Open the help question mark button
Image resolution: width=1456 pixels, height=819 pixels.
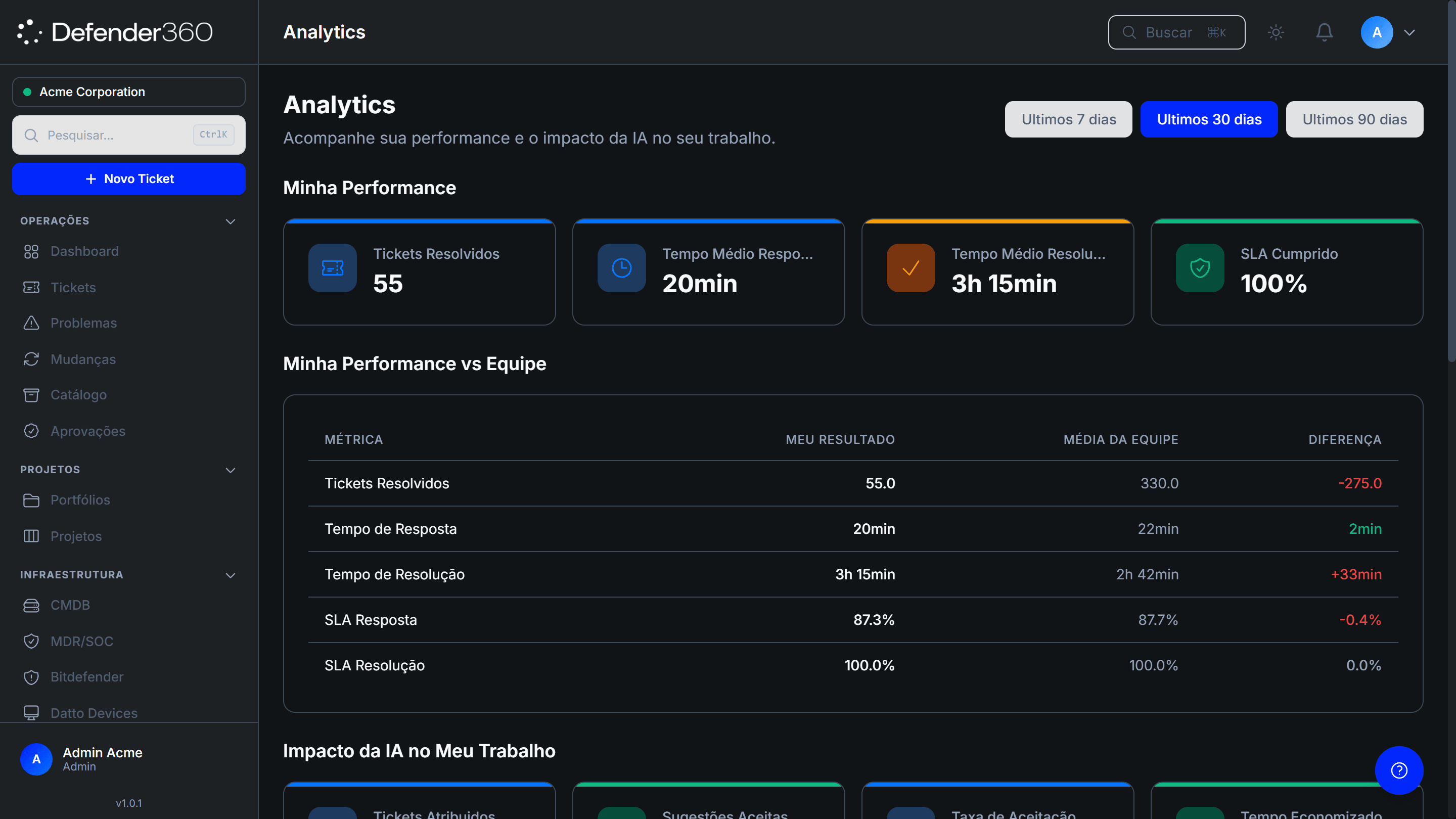(1399, 770)
